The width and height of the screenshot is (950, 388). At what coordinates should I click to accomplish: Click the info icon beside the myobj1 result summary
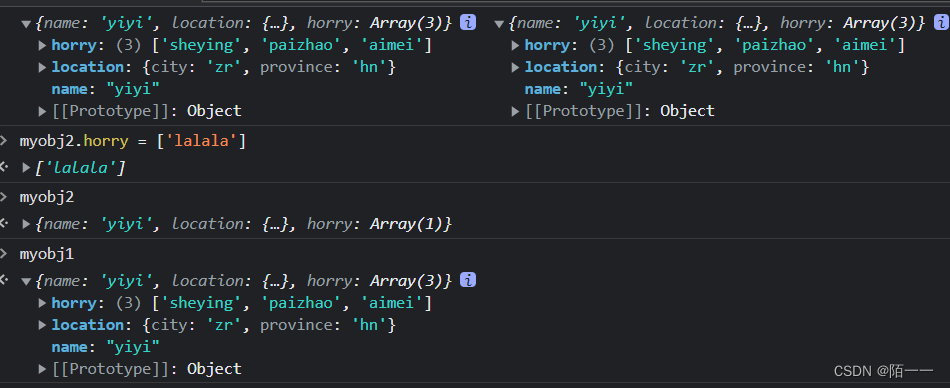click(x=468, y=280)
